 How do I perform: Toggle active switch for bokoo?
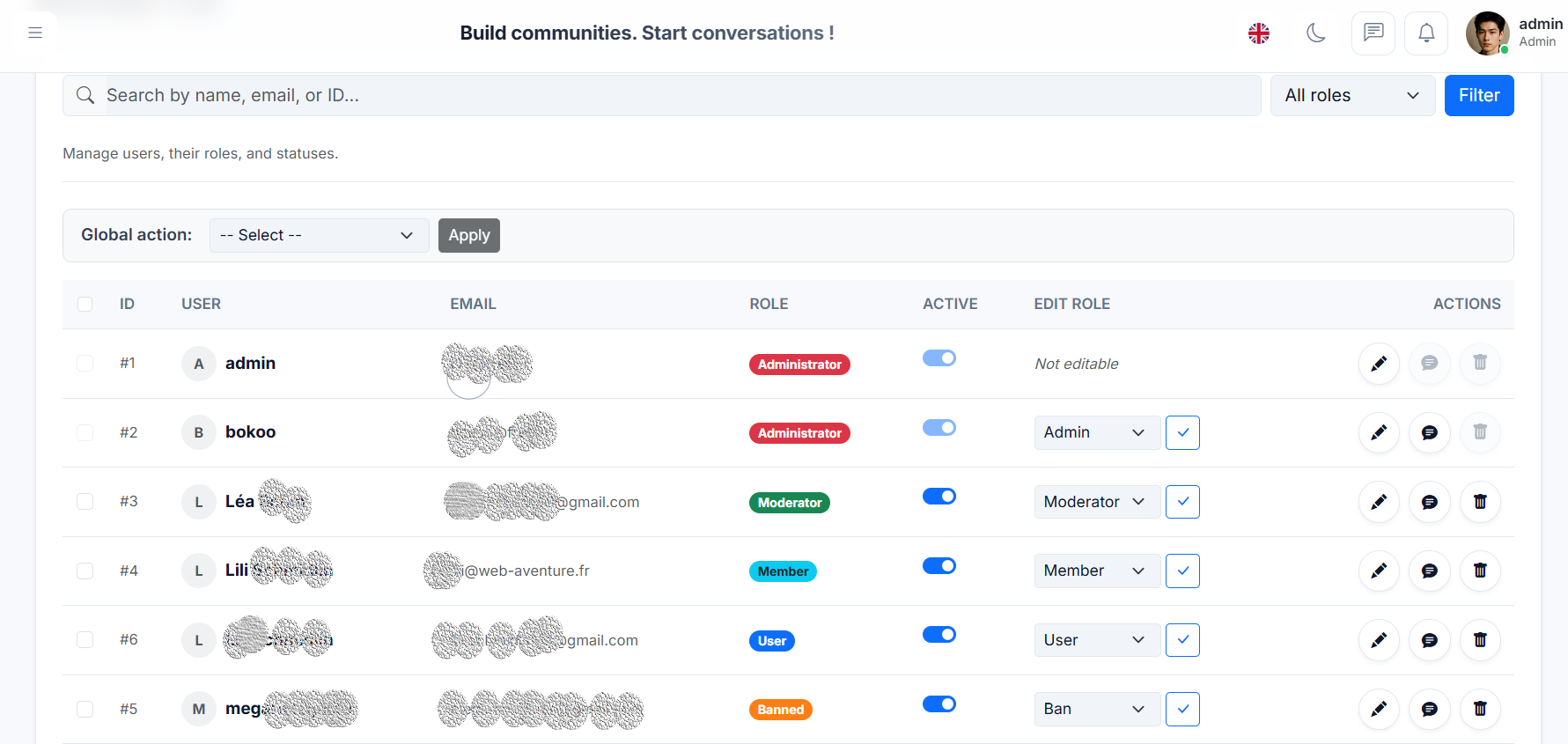939,427
